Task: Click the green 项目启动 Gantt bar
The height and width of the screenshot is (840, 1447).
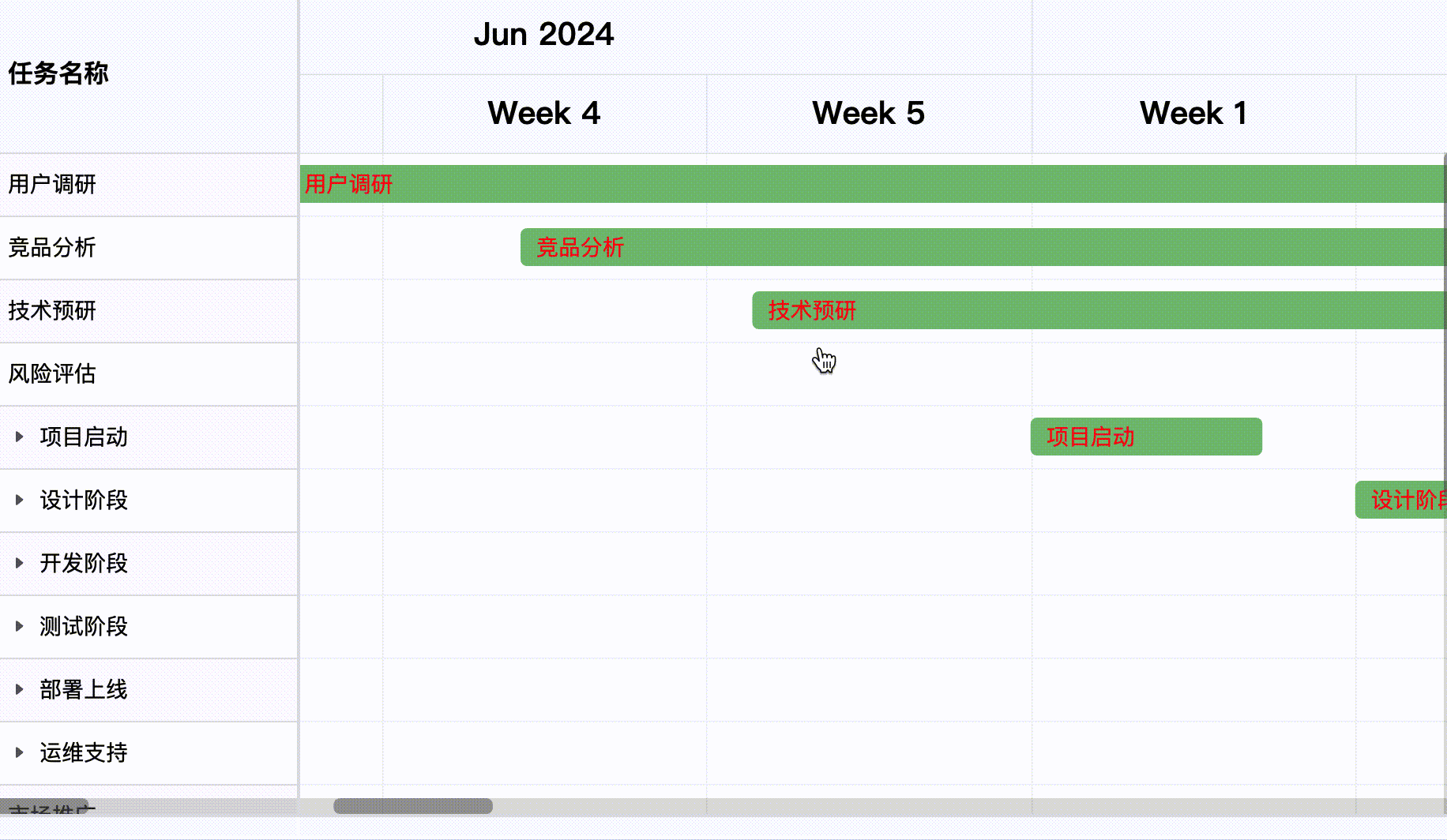Action: click(1145, 437)
